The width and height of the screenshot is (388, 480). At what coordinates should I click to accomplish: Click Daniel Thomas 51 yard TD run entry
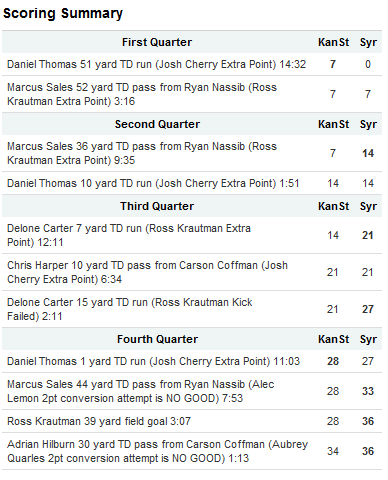coord(192,64)
